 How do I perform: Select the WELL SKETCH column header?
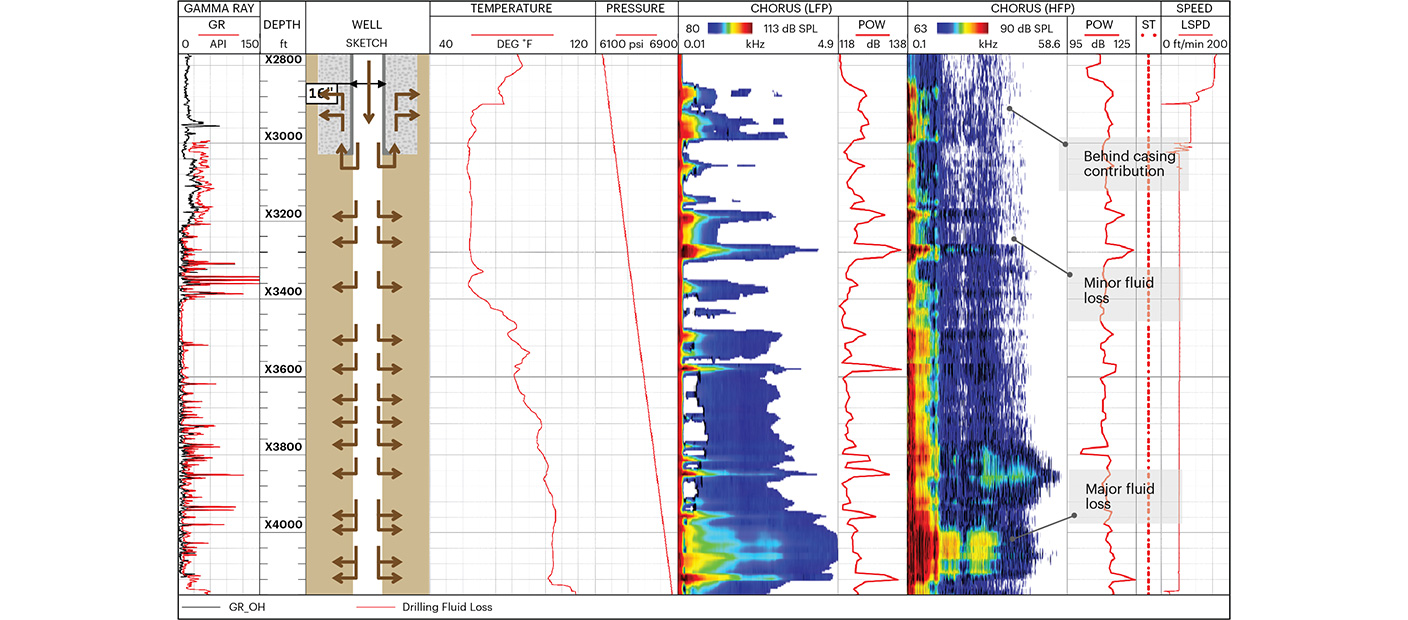click(367, 33)
